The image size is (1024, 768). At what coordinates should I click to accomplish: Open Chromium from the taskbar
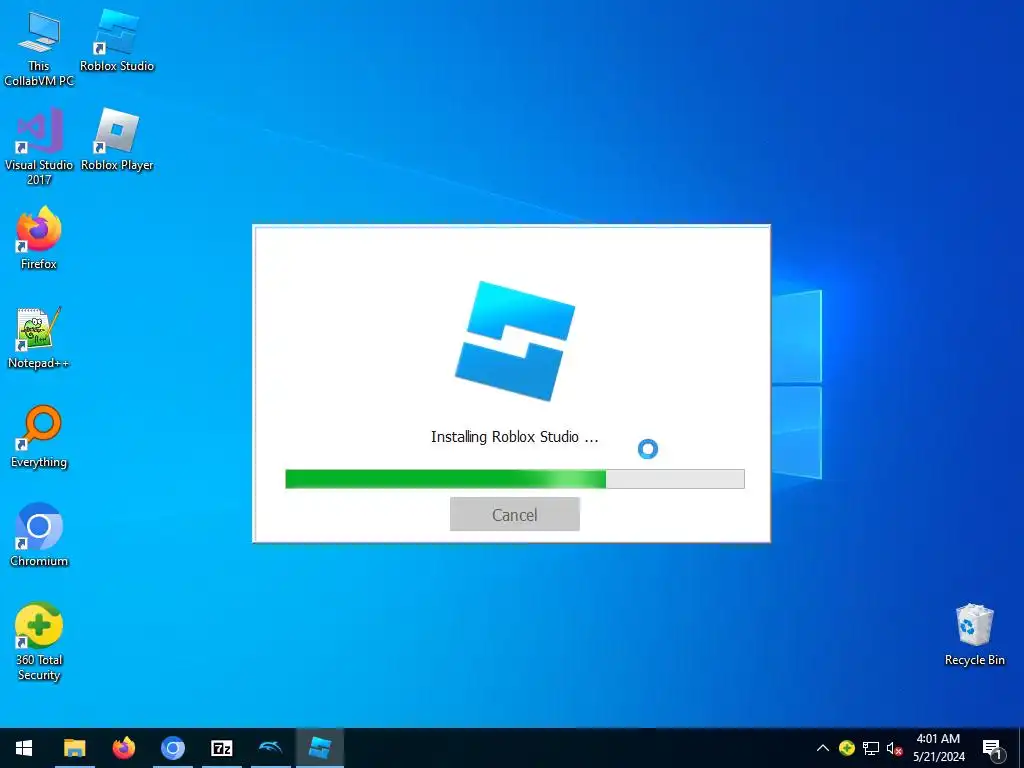click(172, 748)
